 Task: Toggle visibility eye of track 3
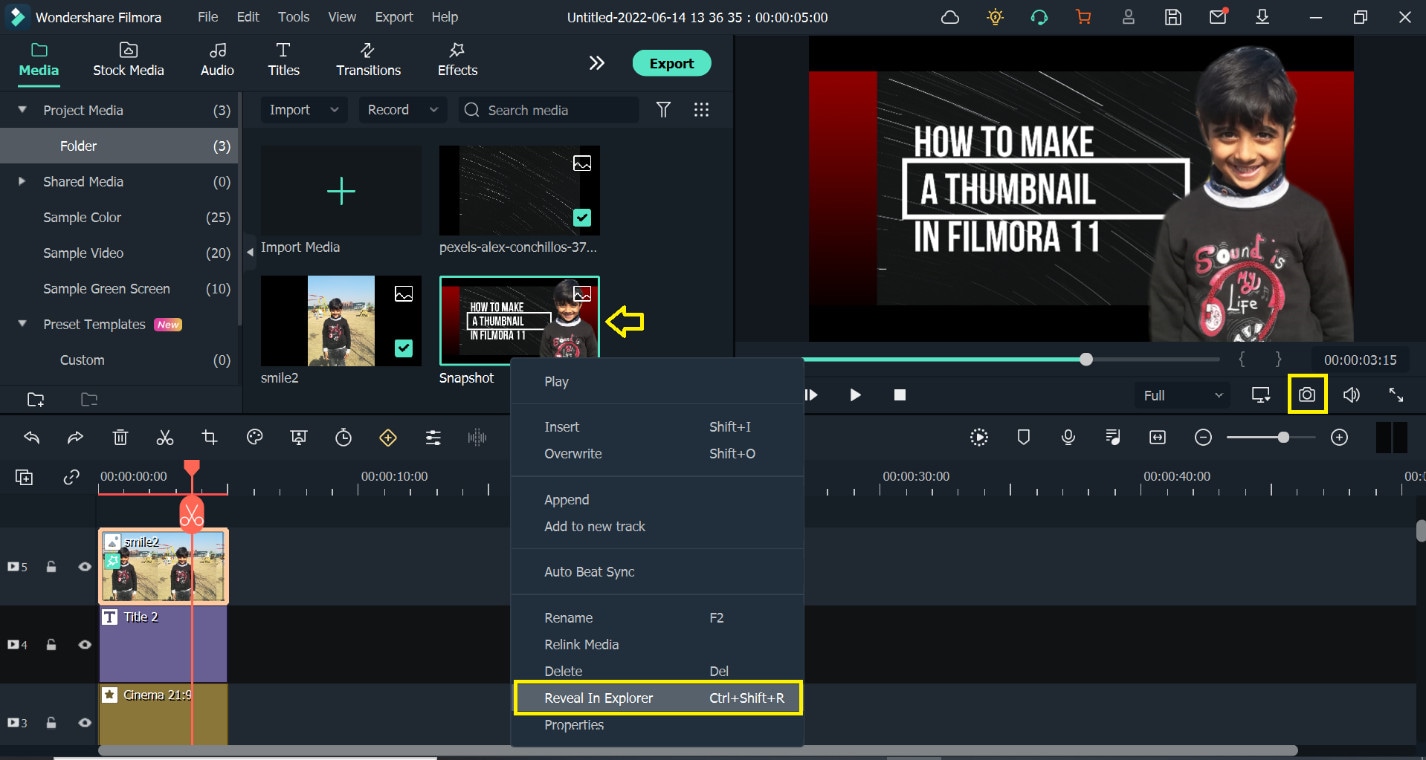coord(85,722)
